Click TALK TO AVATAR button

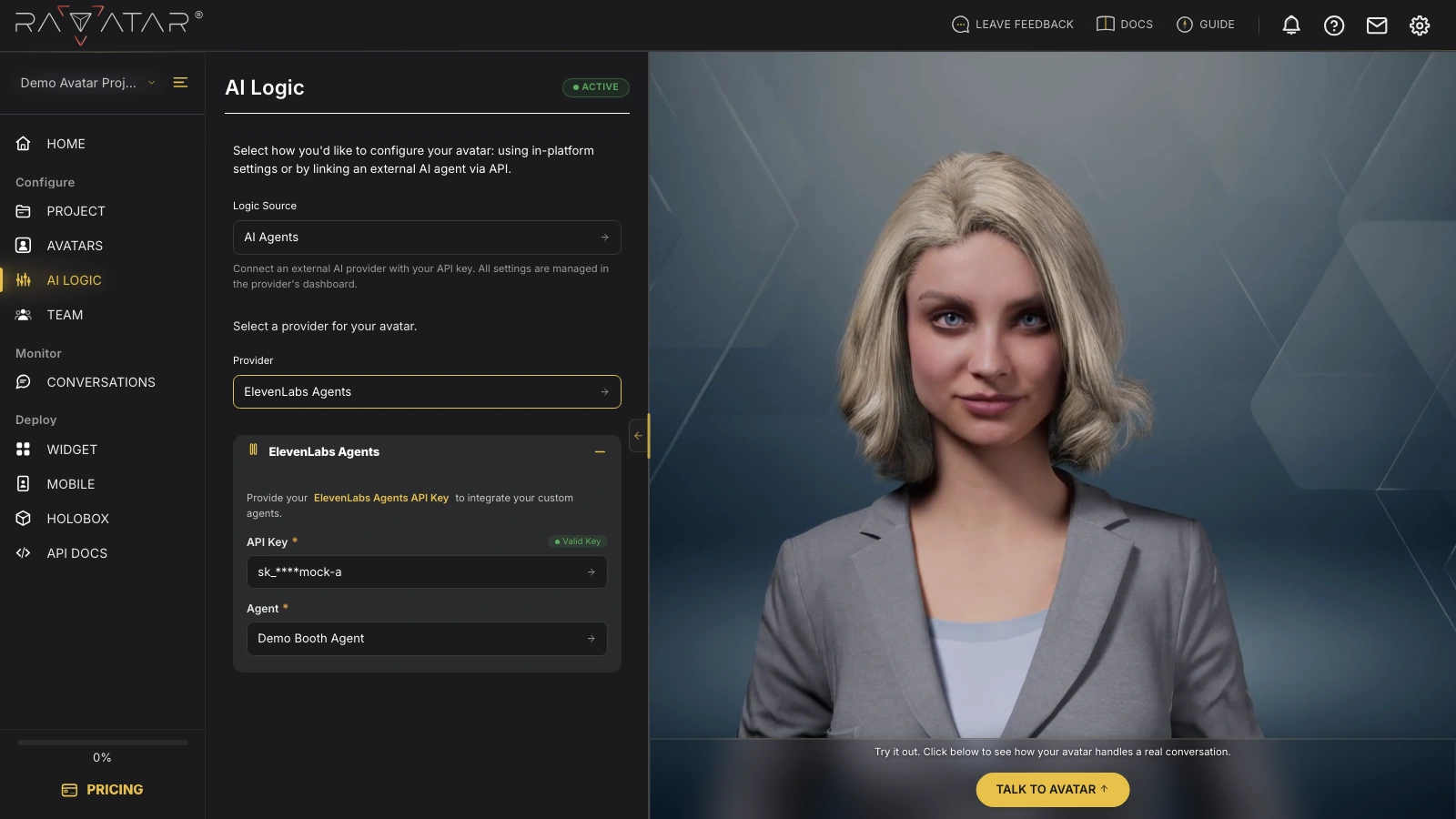point(1053,790)
